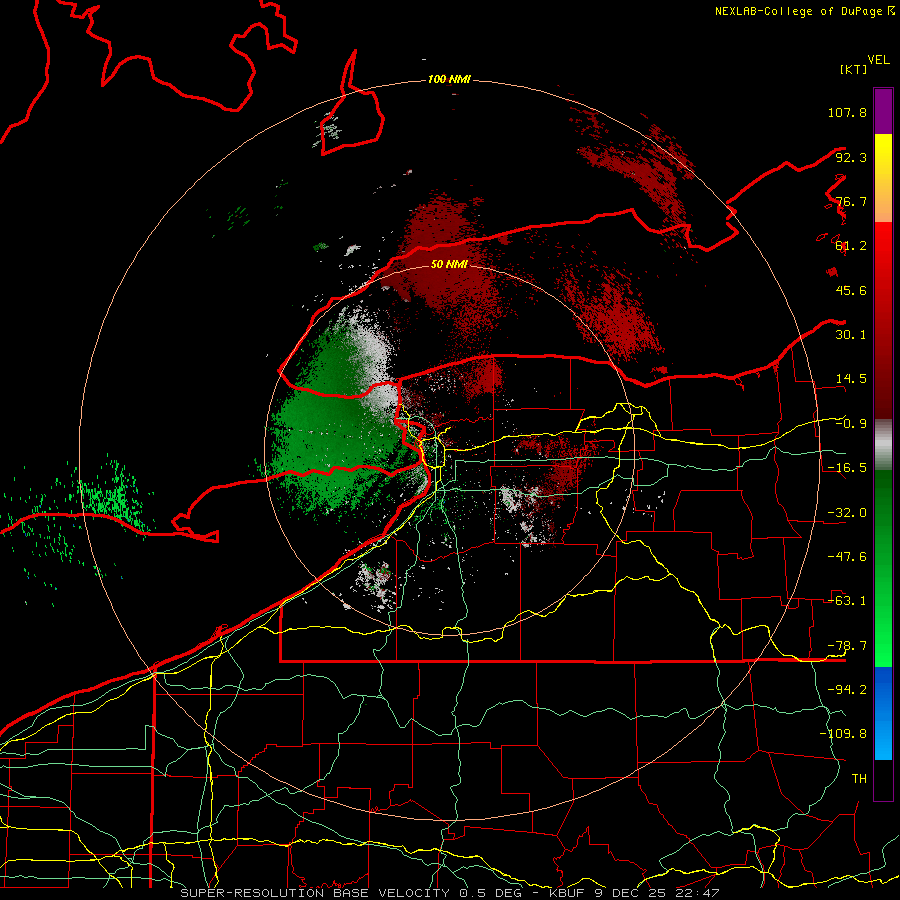Click the -109.8 velocity scale value
This screenshot has width=900, height=900.
843,734
